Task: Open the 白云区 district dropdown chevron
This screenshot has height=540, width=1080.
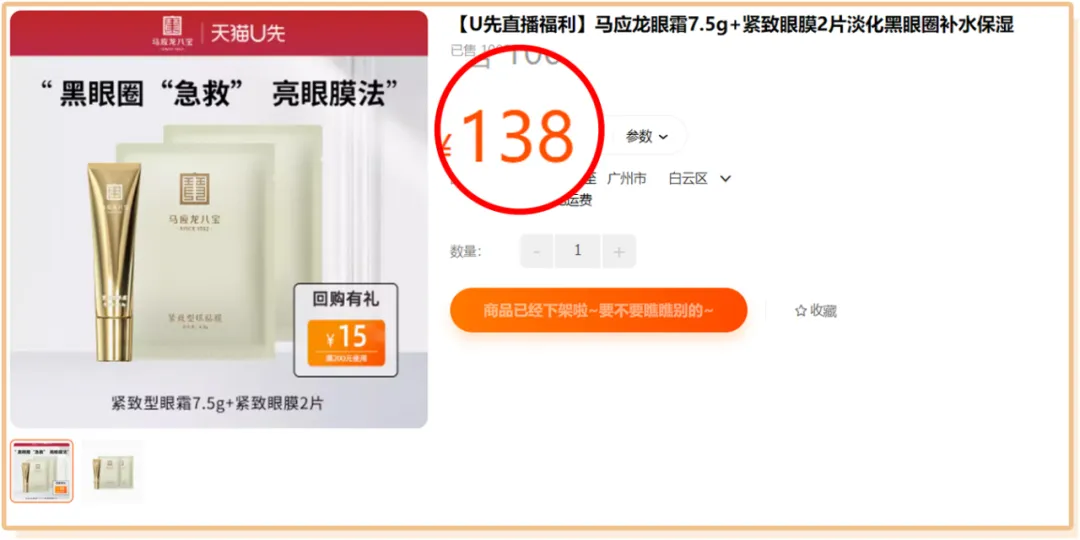Action: click(x=725, y=179)
